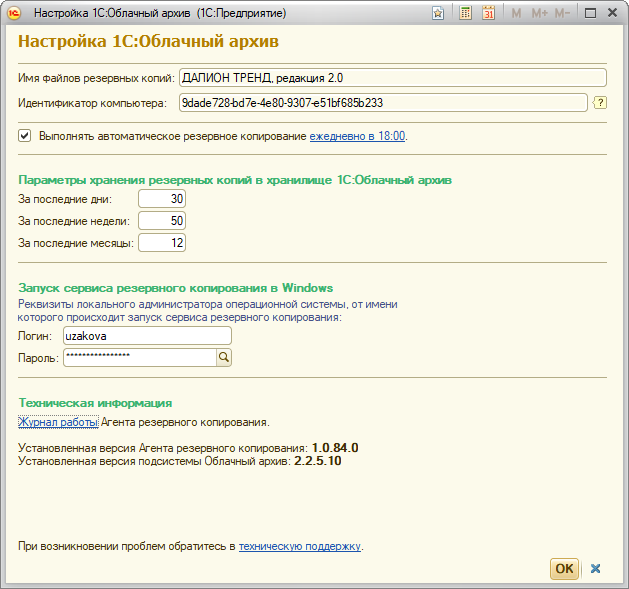The image size is (629, 589).
Task: Click the 'Техническая информация' section heading
Action: click(95, 403)
